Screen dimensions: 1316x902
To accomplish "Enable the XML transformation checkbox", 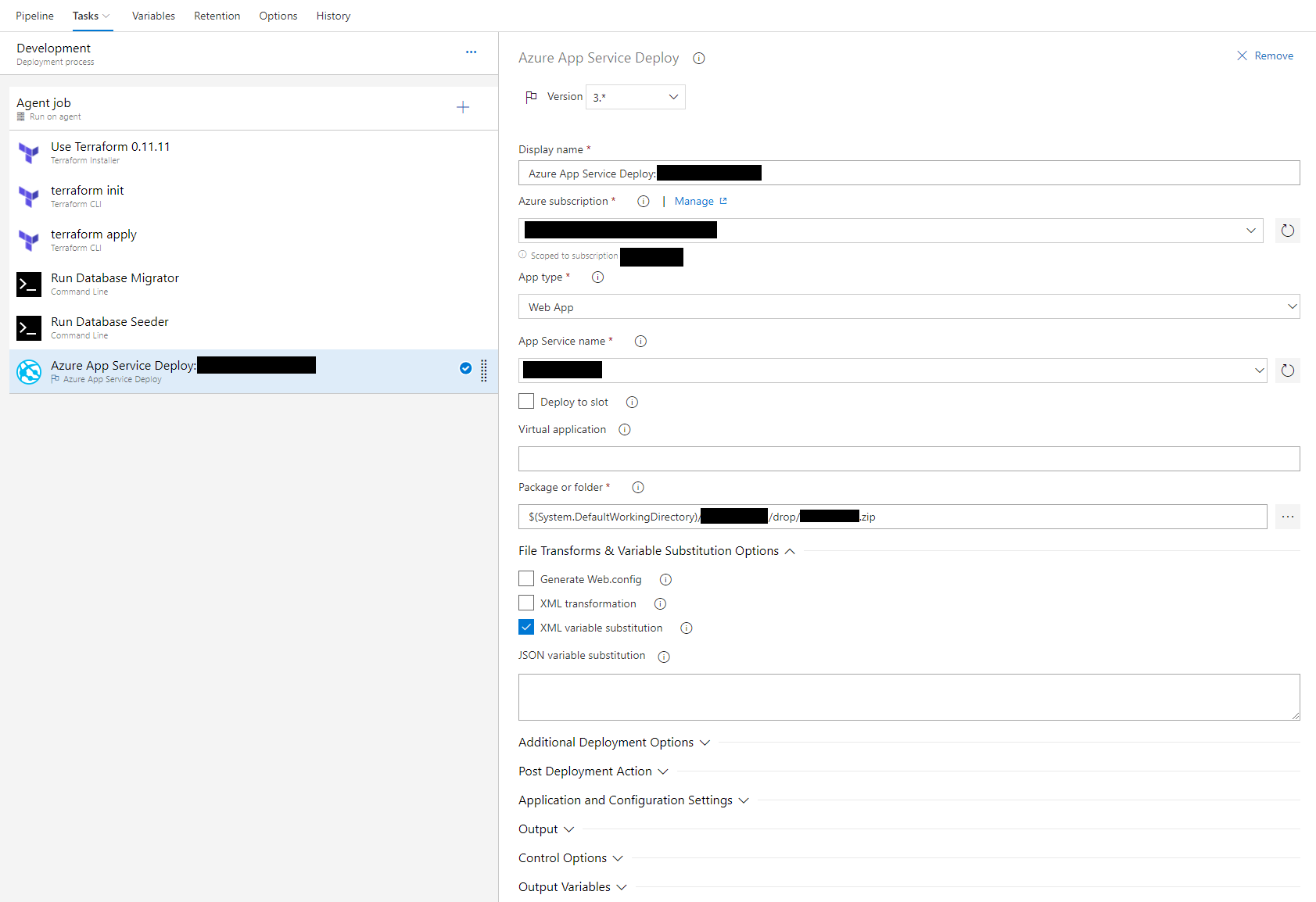I will click(526, 603).
